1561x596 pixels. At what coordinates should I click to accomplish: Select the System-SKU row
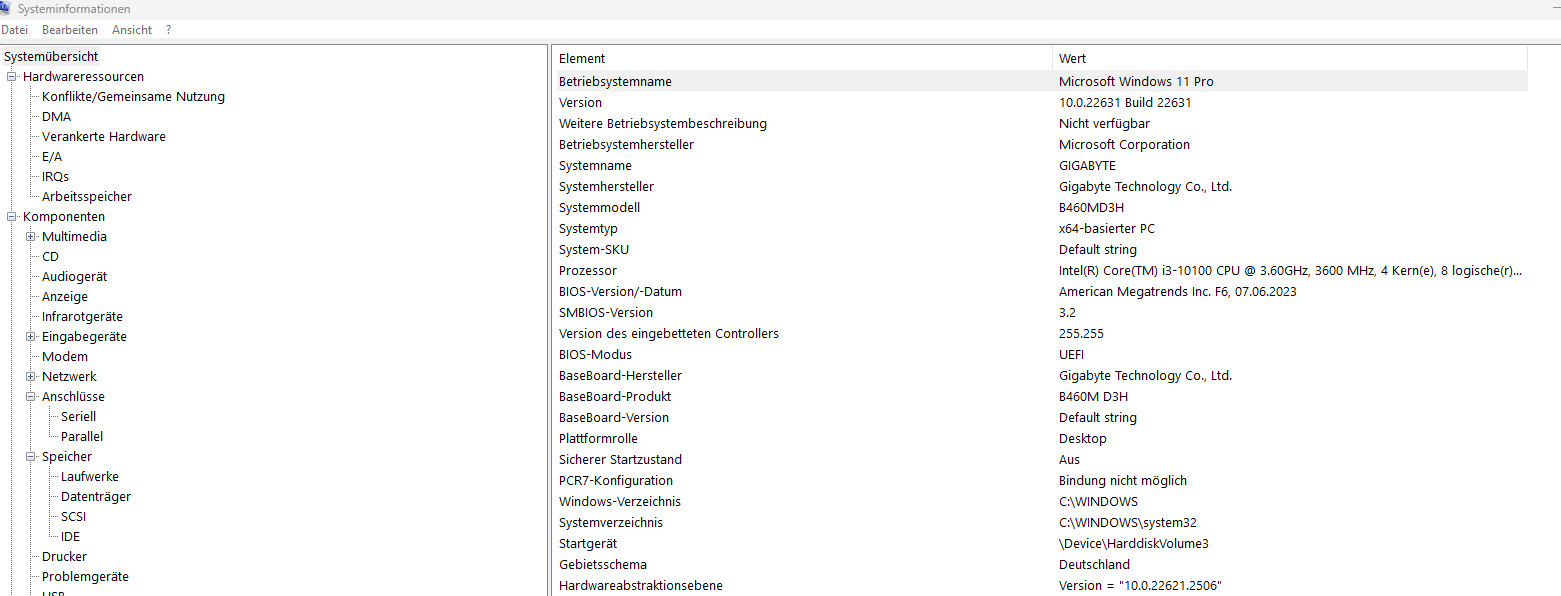[1041, 250]
